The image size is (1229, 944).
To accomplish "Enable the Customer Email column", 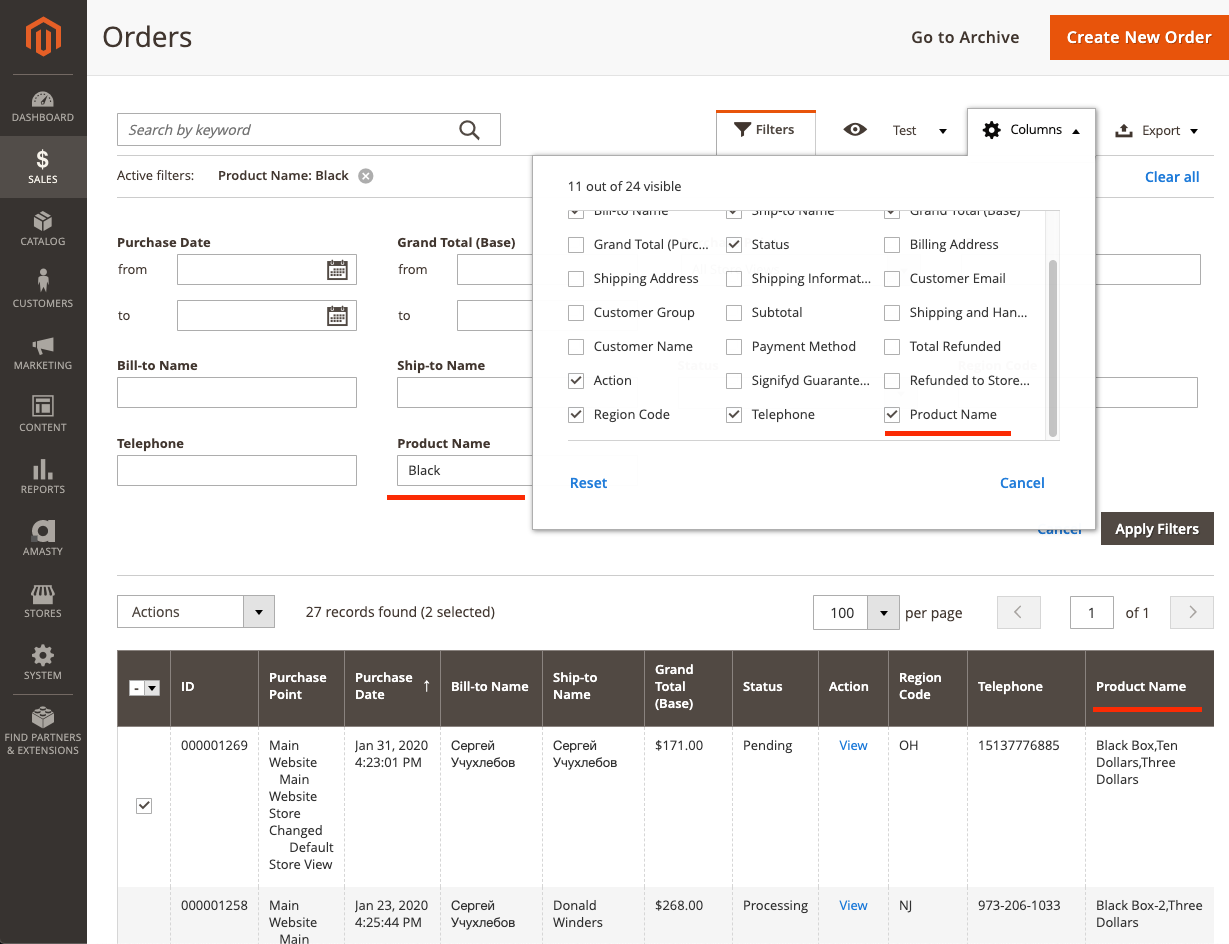I will click(x=891, y=278).
